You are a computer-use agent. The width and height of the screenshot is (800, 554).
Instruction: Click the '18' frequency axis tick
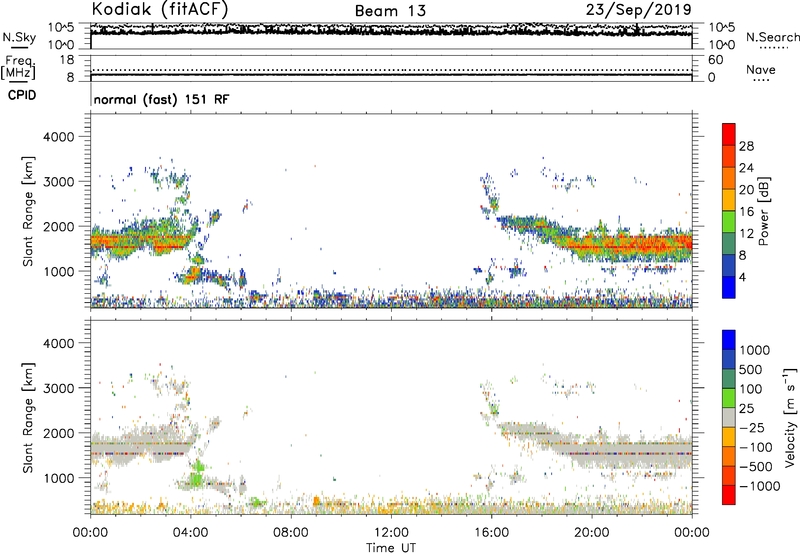click(x=67, y=60)
